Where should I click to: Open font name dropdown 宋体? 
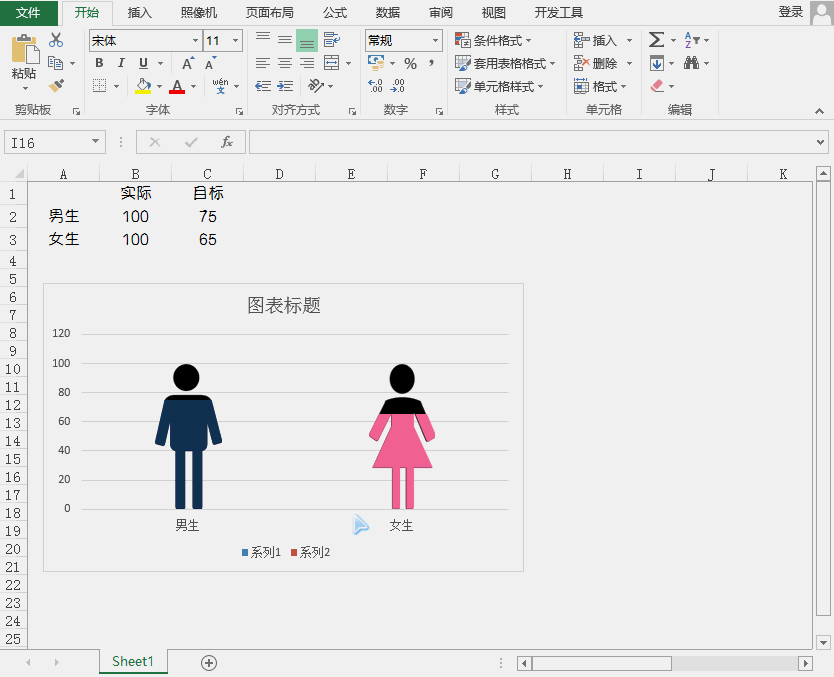click(x=195, y=40)
